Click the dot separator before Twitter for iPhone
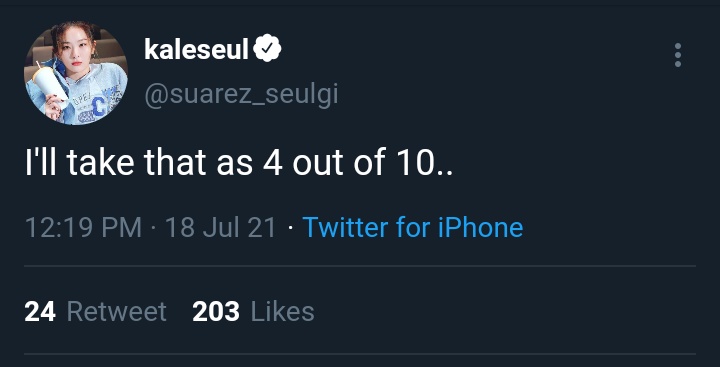Image resolution: width=720 pixels, height=367 pixels. pos(290,228)
